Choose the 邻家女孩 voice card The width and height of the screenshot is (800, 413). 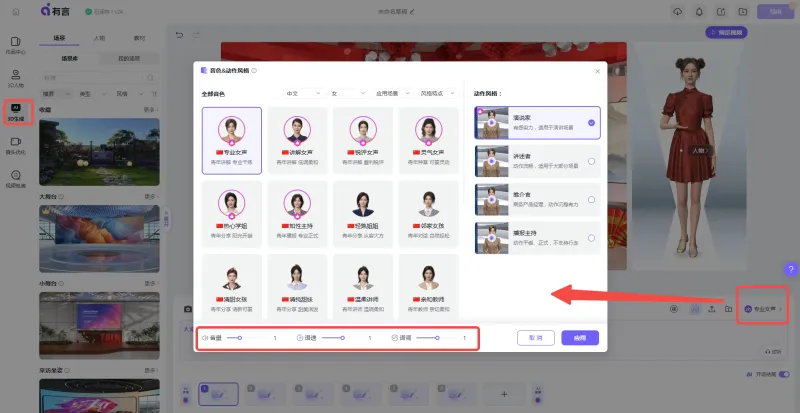pos(429,214)
